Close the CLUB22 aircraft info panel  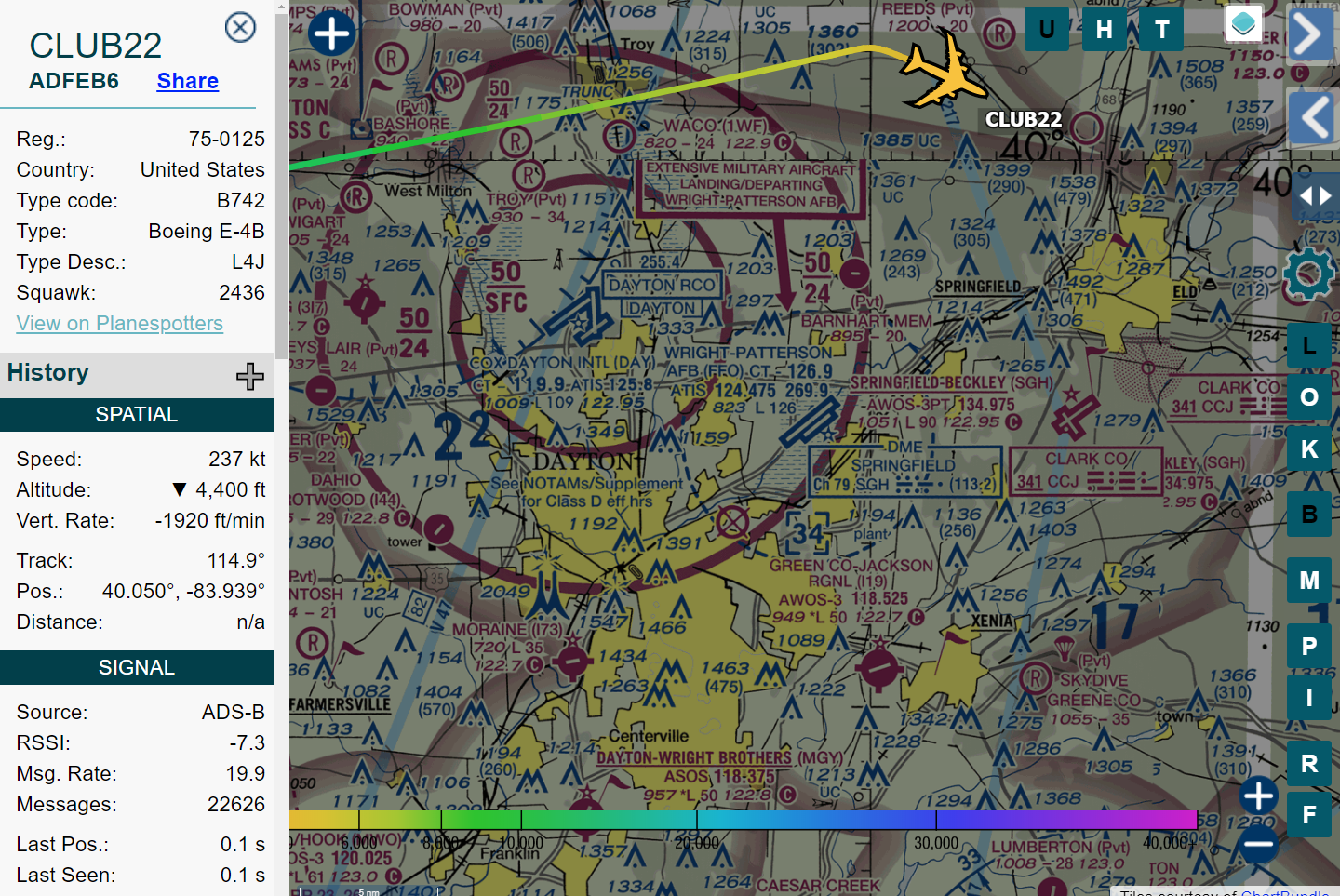pos(241,27)
